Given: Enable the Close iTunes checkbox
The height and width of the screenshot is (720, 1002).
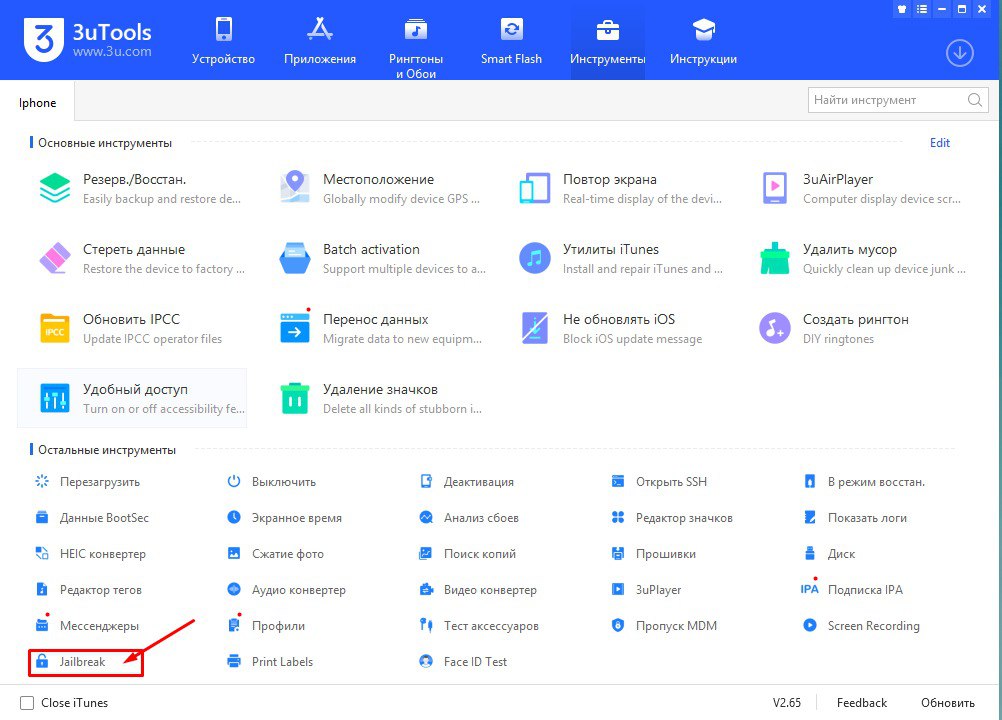Looking at the screenshot, I should [27, 703].
